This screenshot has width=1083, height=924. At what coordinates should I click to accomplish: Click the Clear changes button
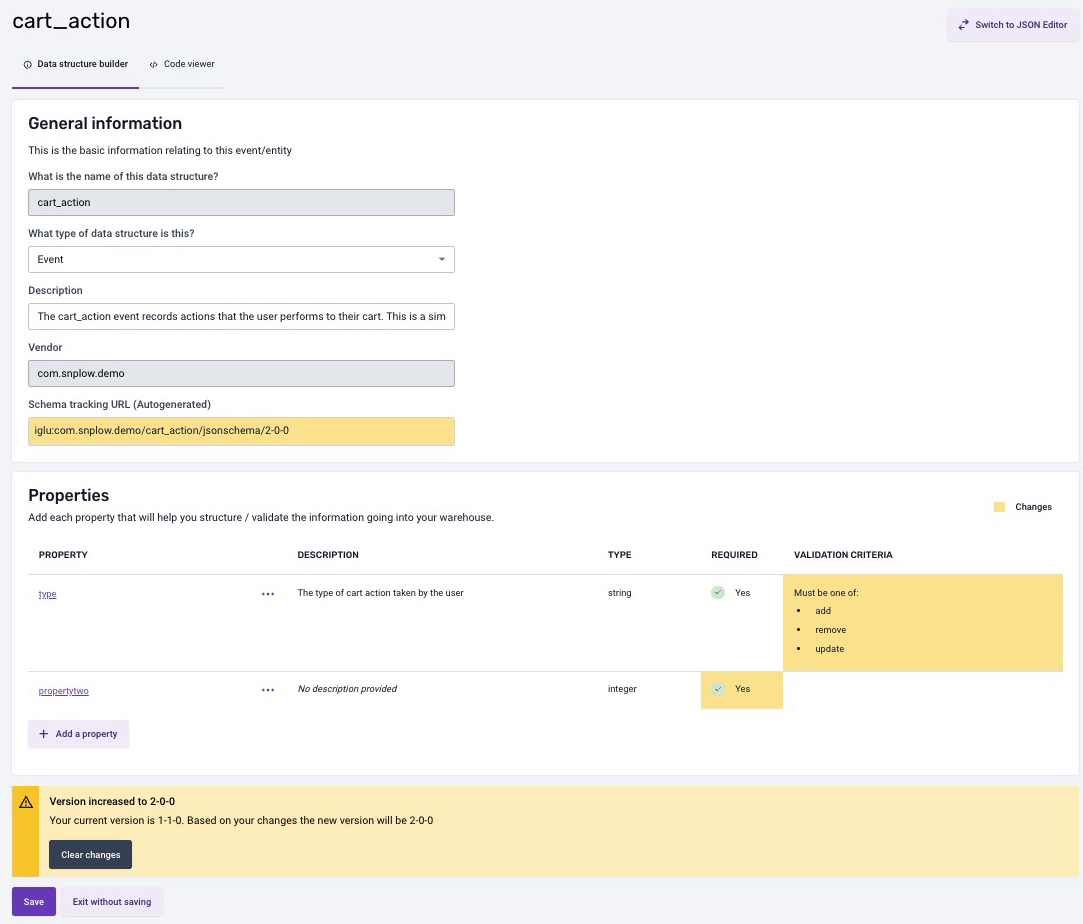[x=90, y=855]
